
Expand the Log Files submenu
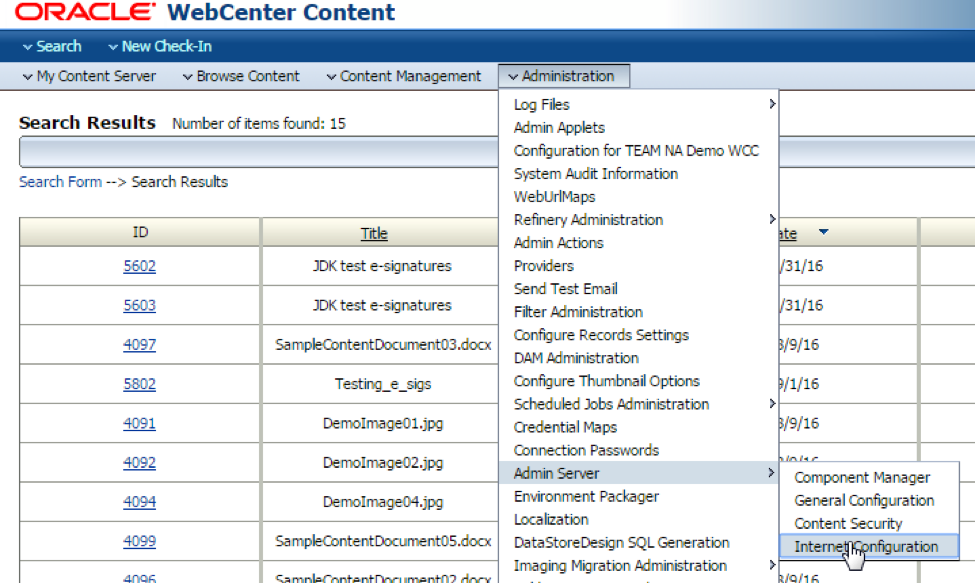[539, 104]
